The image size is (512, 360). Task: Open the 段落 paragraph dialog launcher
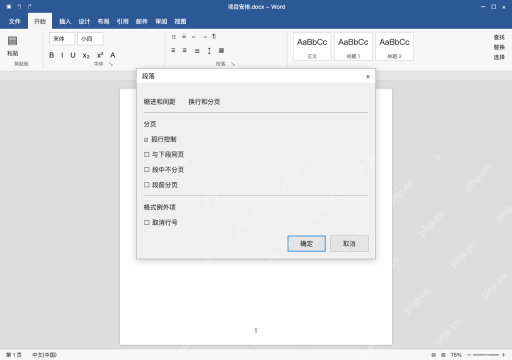(x=233, y=64)
